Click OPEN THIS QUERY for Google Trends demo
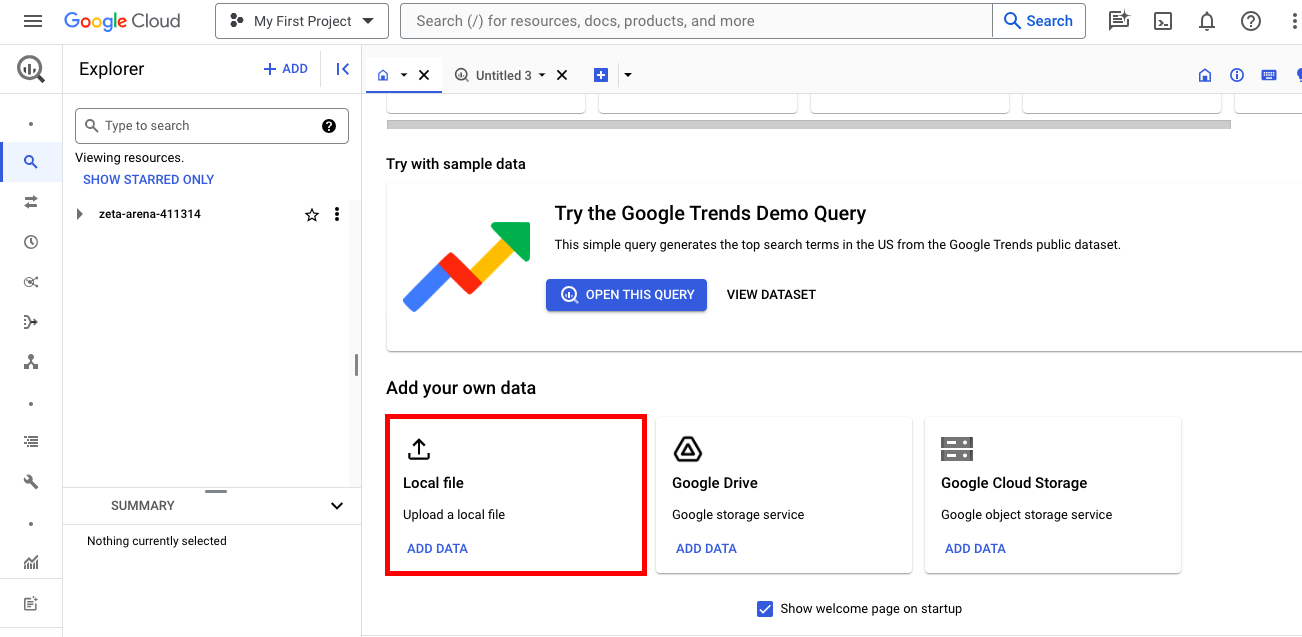The height and width of the screenshot is (637, 1302). pos(626,294)
